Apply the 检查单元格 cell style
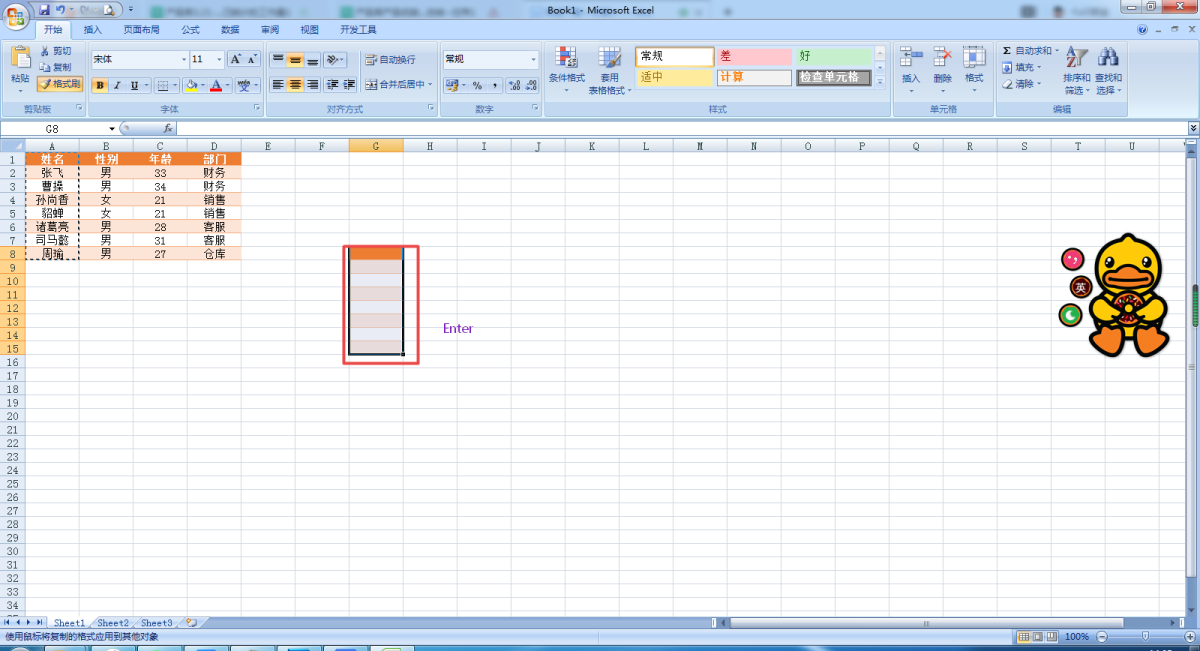 click(x=834, y=77)
